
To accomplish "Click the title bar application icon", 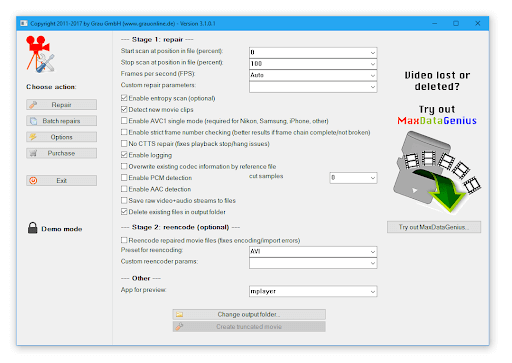I will pyautogui.click(x=24, y=23).
